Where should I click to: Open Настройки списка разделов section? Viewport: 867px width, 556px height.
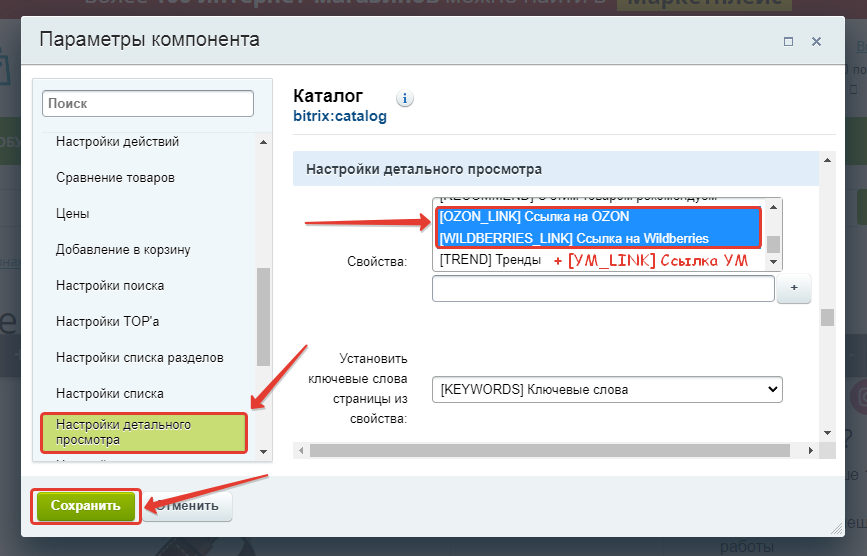139,358
